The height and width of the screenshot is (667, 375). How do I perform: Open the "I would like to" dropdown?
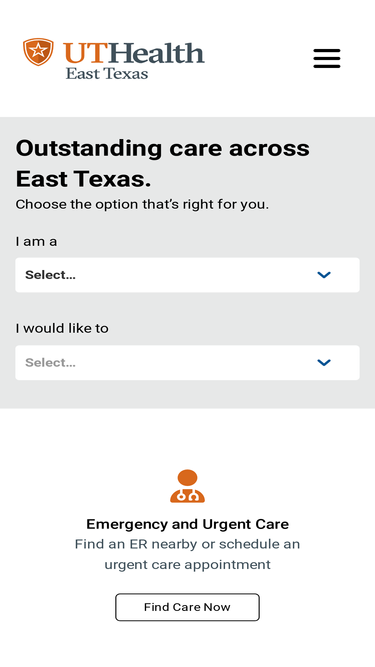click(x=188, y=362)
